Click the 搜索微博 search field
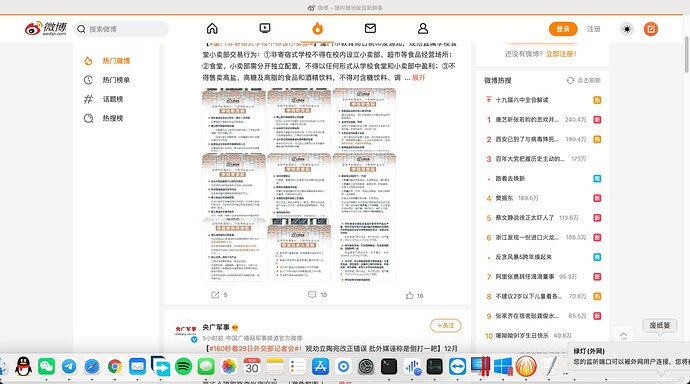Screen dimensions: 690x384 pyautogui.click(x=121, y=29)
